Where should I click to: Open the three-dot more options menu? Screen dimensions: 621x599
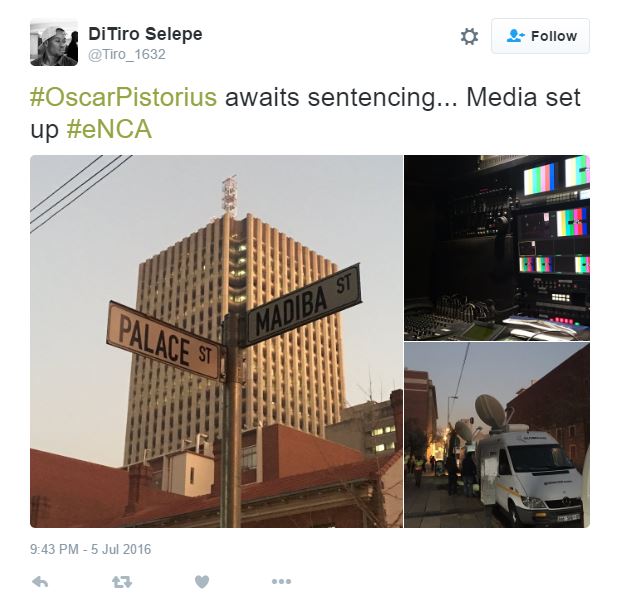[282, 582]
